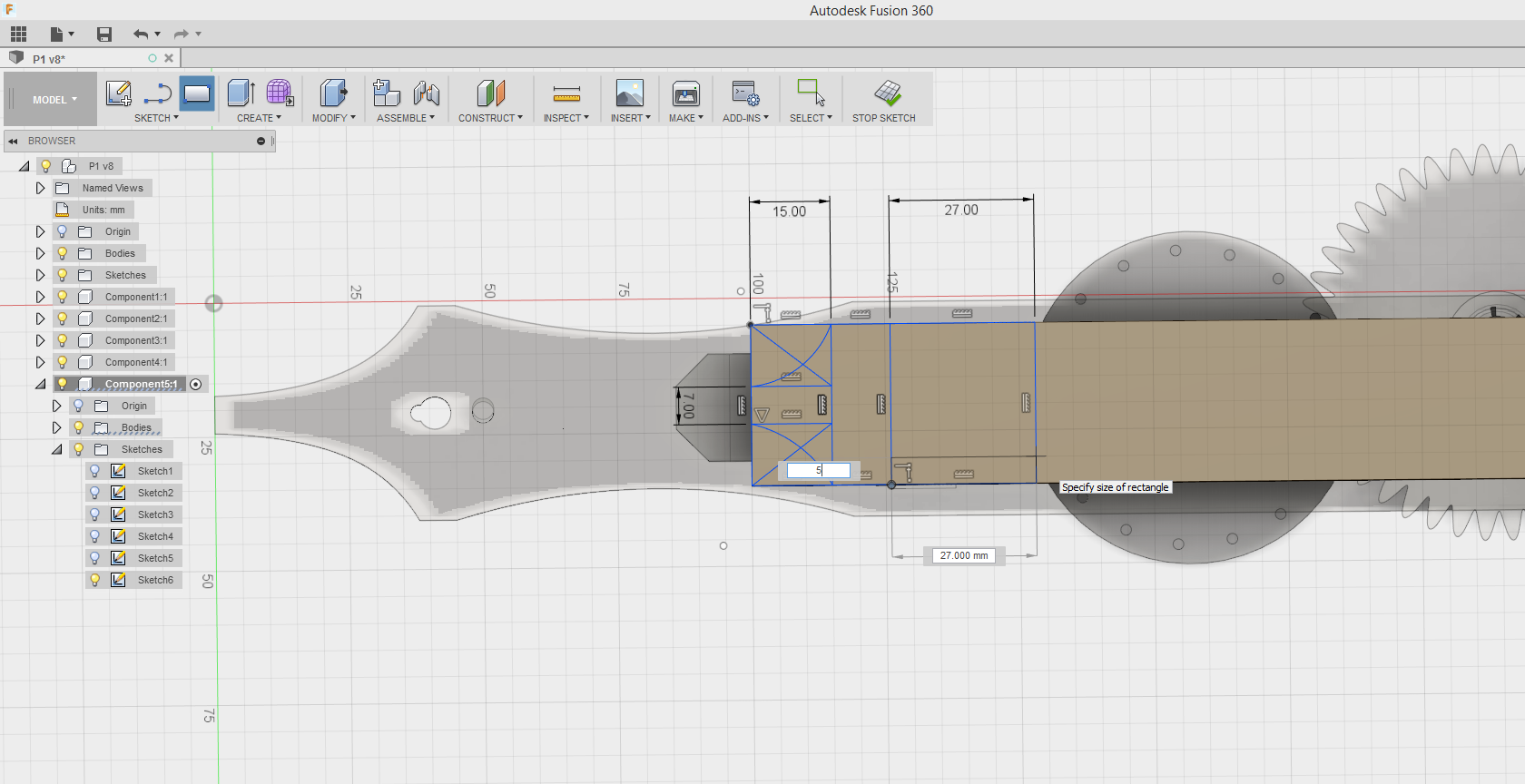Select Component4:1 in the browser tree
The image size is (1525, 784).
[x=136, y=362]
